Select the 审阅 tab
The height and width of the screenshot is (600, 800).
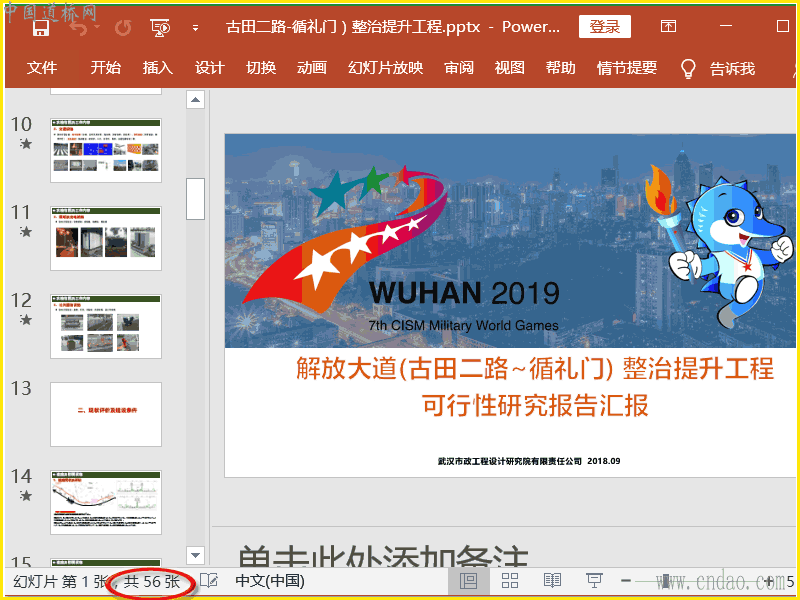click(x=459, y=68)
